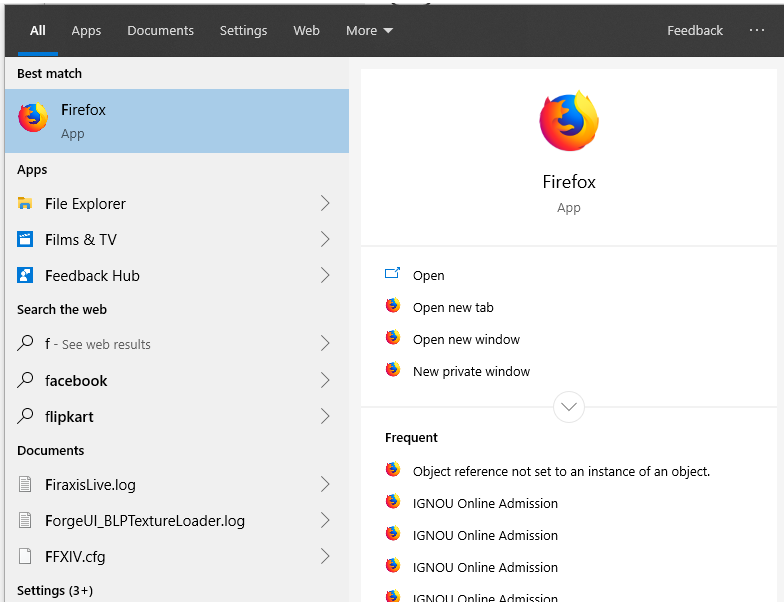Screen dimensions: 784x602
Task: Expand more Firefox actions with circle chevron
Action: tap(569, 407)
